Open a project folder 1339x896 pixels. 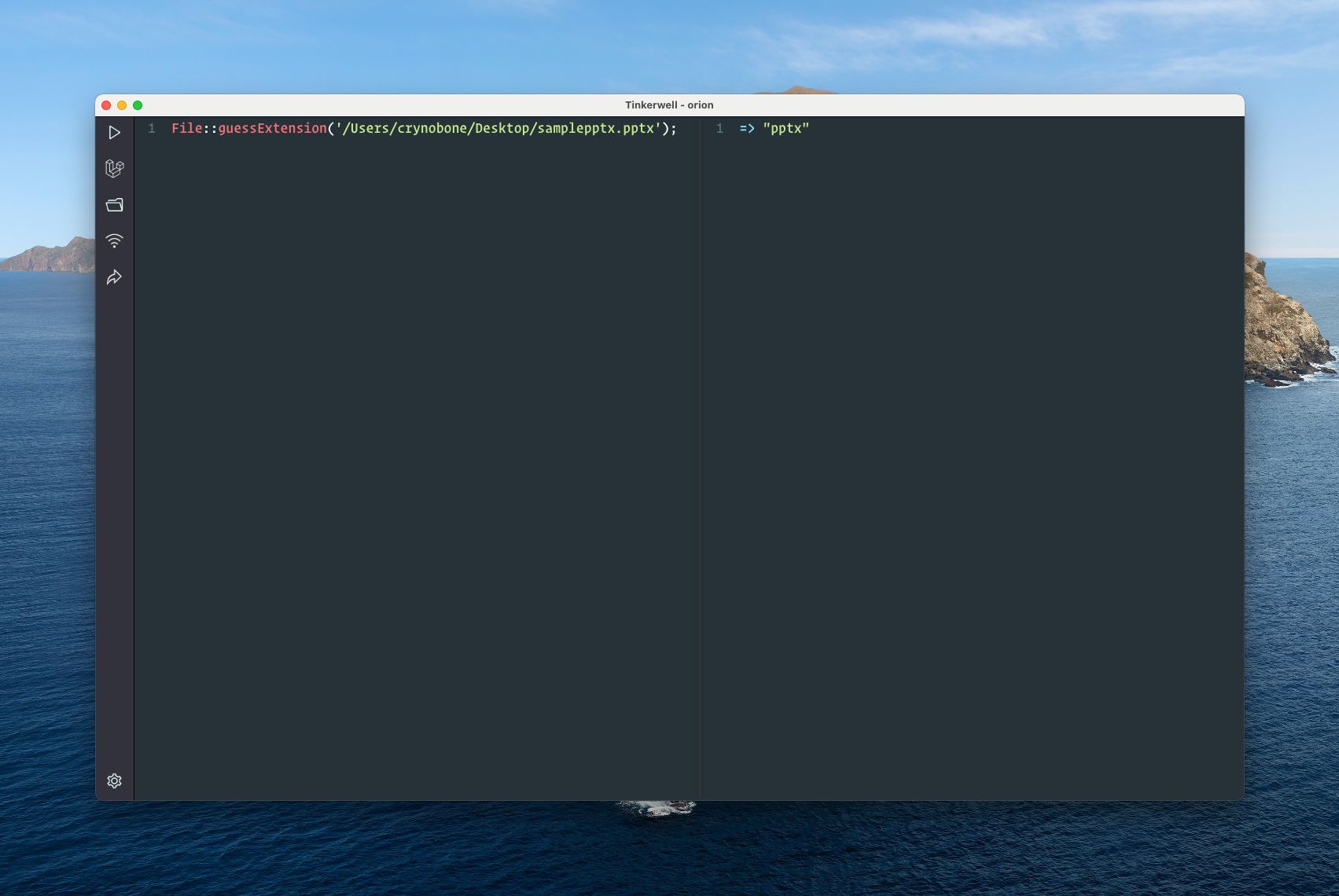[x=115, y=204]
